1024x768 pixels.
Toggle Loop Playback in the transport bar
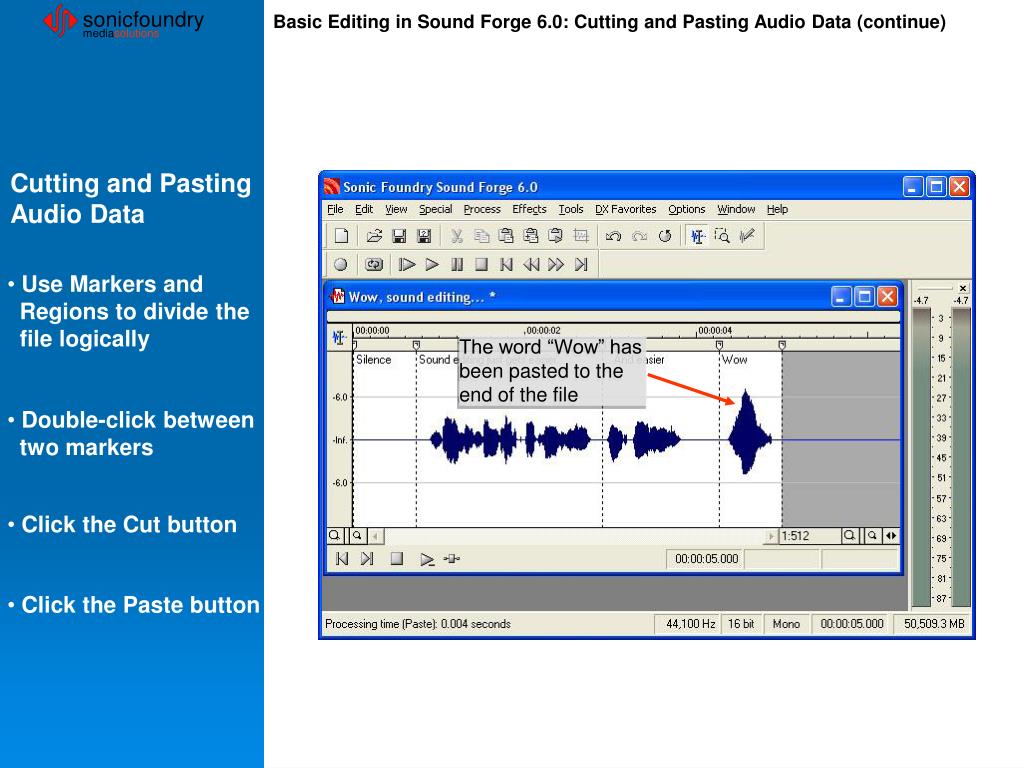[x=374, y=264]
